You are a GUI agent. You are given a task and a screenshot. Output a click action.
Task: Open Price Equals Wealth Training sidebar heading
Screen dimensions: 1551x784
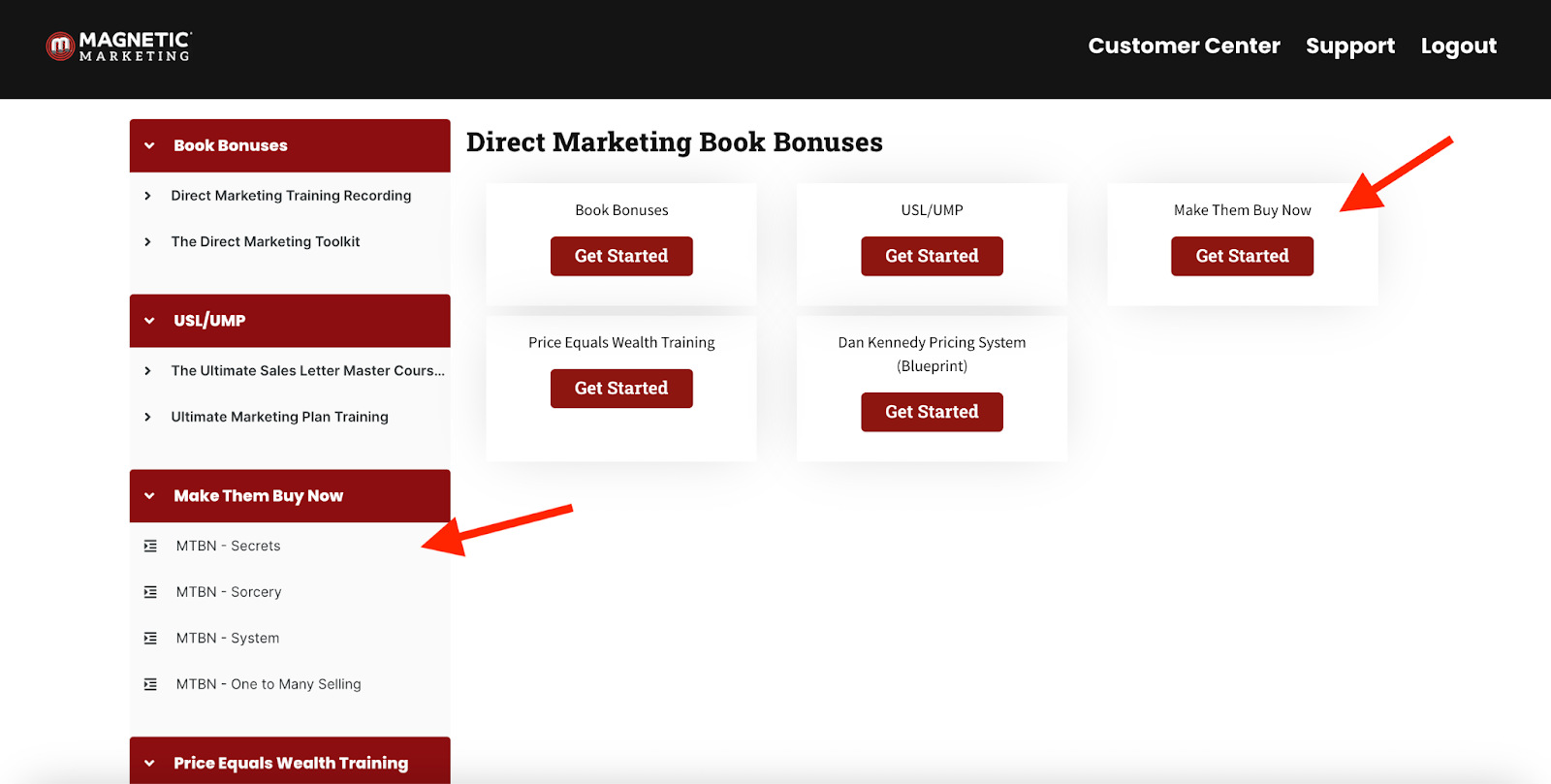point(291,764)
